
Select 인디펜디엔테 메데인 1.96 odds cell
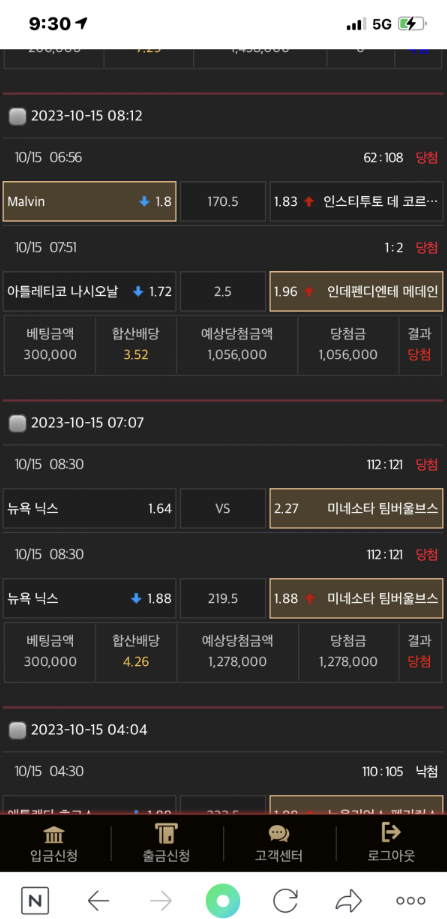pos(356,291)
